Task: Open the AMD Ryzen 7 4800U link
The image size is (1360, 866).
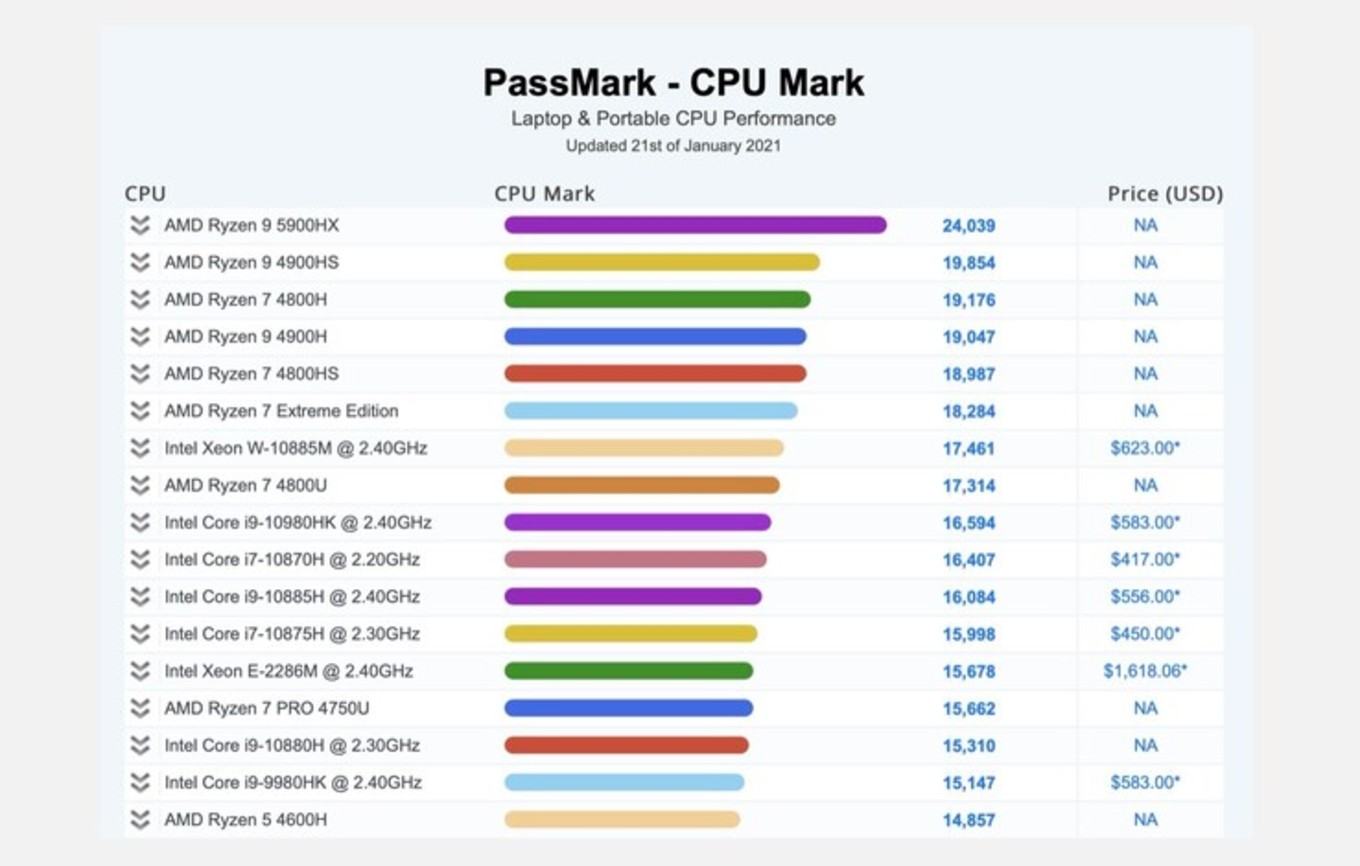Action: coord(246,485)
